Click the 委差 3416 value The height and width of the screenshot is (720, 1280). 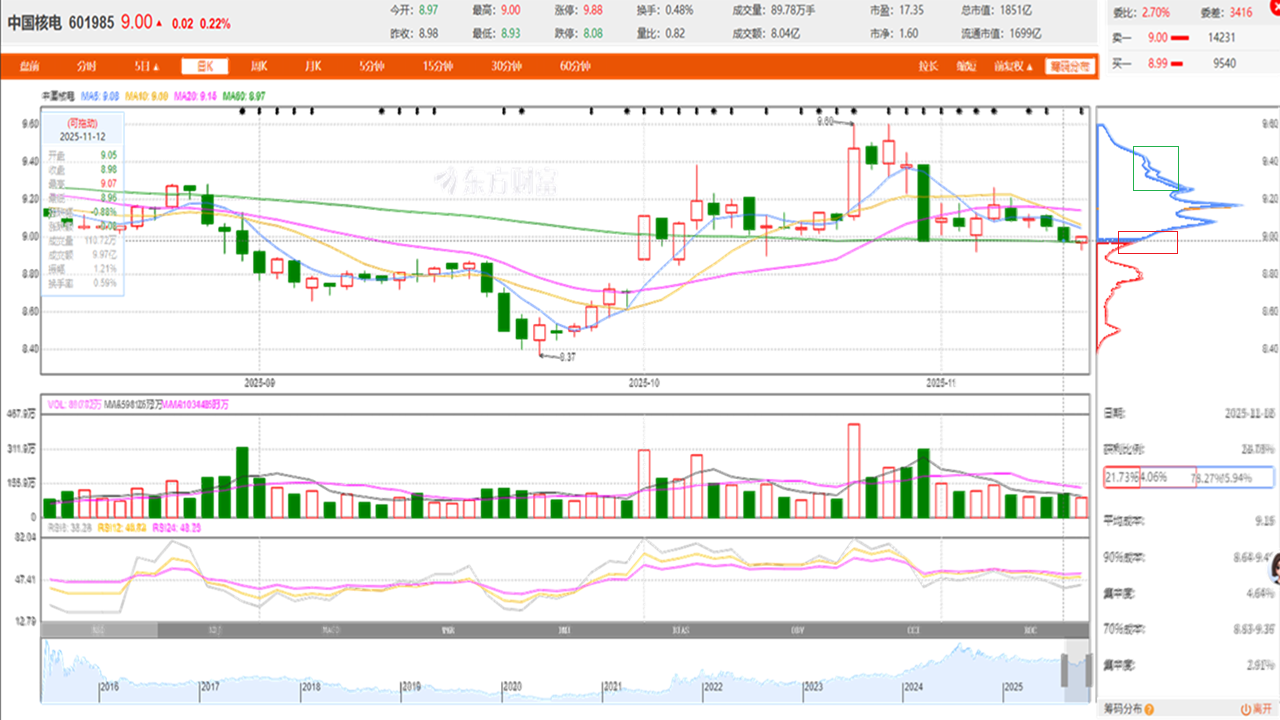coord(1240,13)
